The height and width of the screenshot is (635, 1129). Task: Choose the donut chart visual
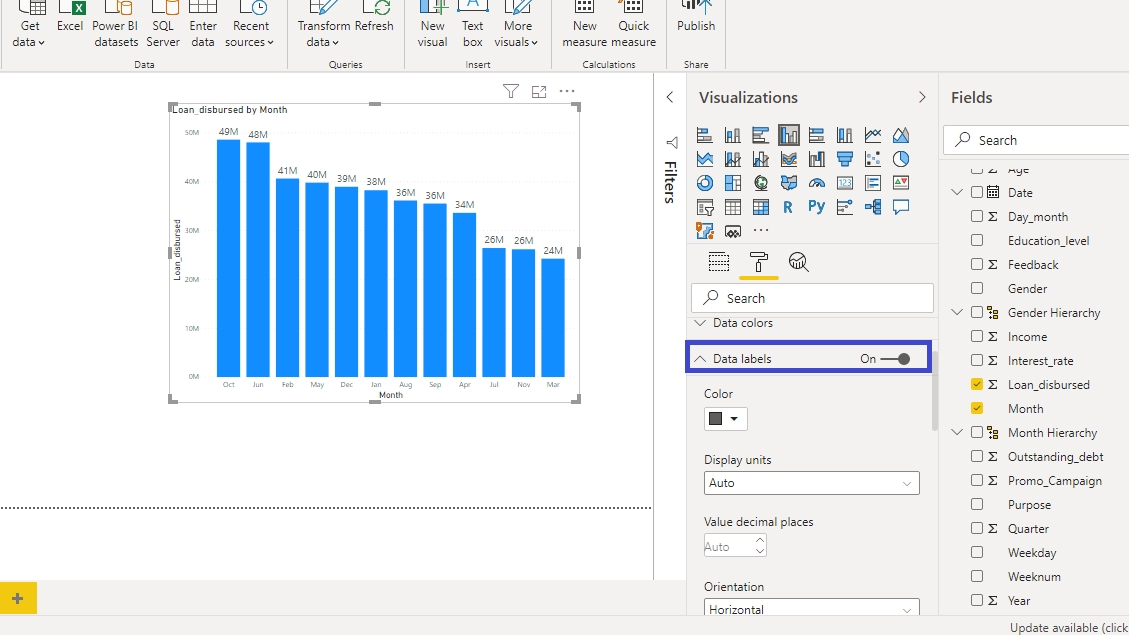coord(705,183)
